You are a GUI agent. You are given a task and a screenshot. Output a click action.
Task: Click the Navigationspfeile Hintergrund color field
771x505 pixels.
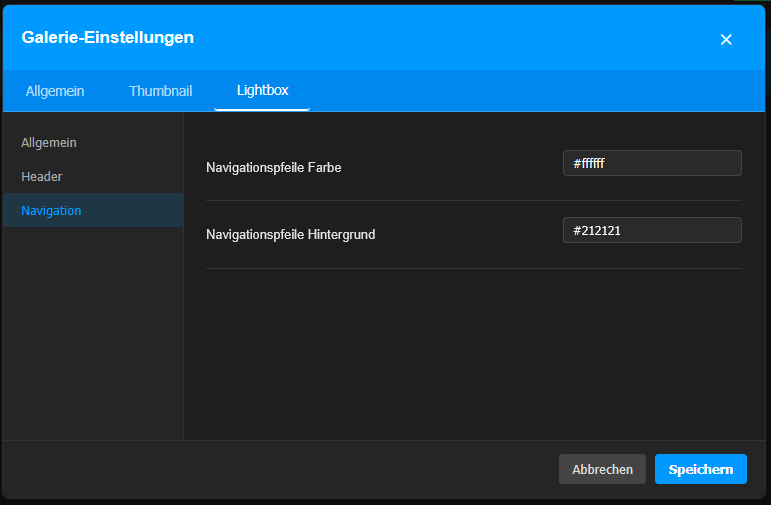click(652, 230)
